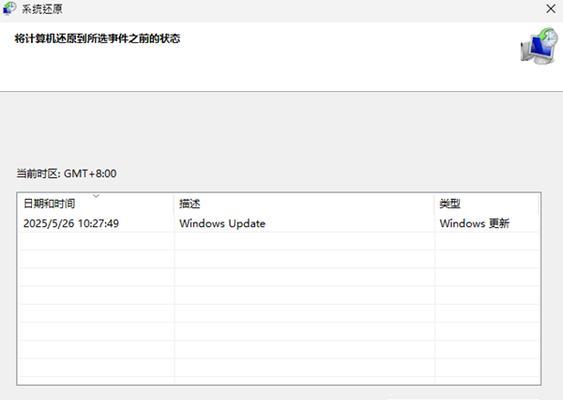Sort by the 类型 column header
The height and width of the screenshot is (400, 563).
[487, 204]
